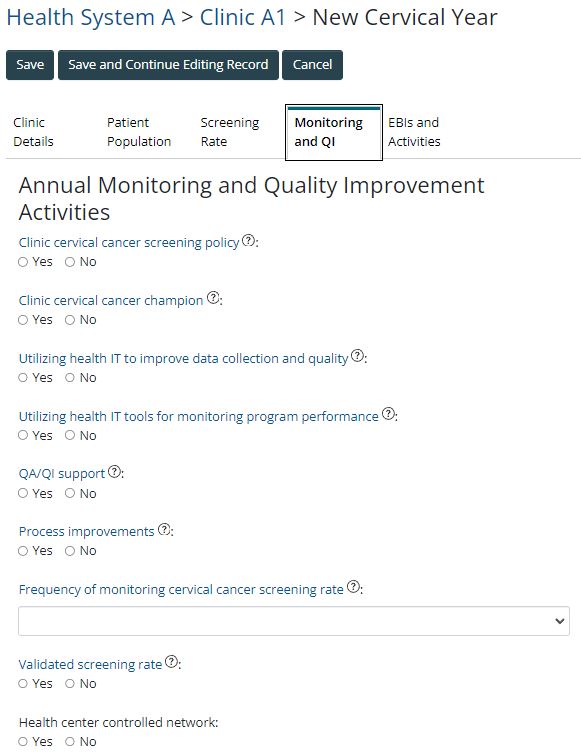Open help icon for cervical cancer screening policy
The height and width of the screenshot is (754, 581).
coord(248,240)
